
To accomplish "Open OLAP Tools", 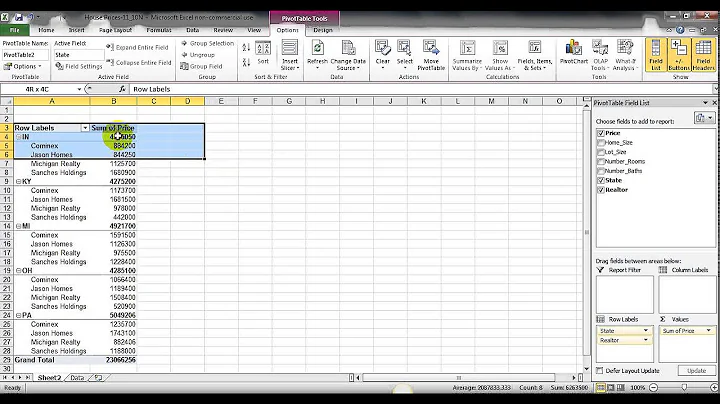I will point(600,55).
